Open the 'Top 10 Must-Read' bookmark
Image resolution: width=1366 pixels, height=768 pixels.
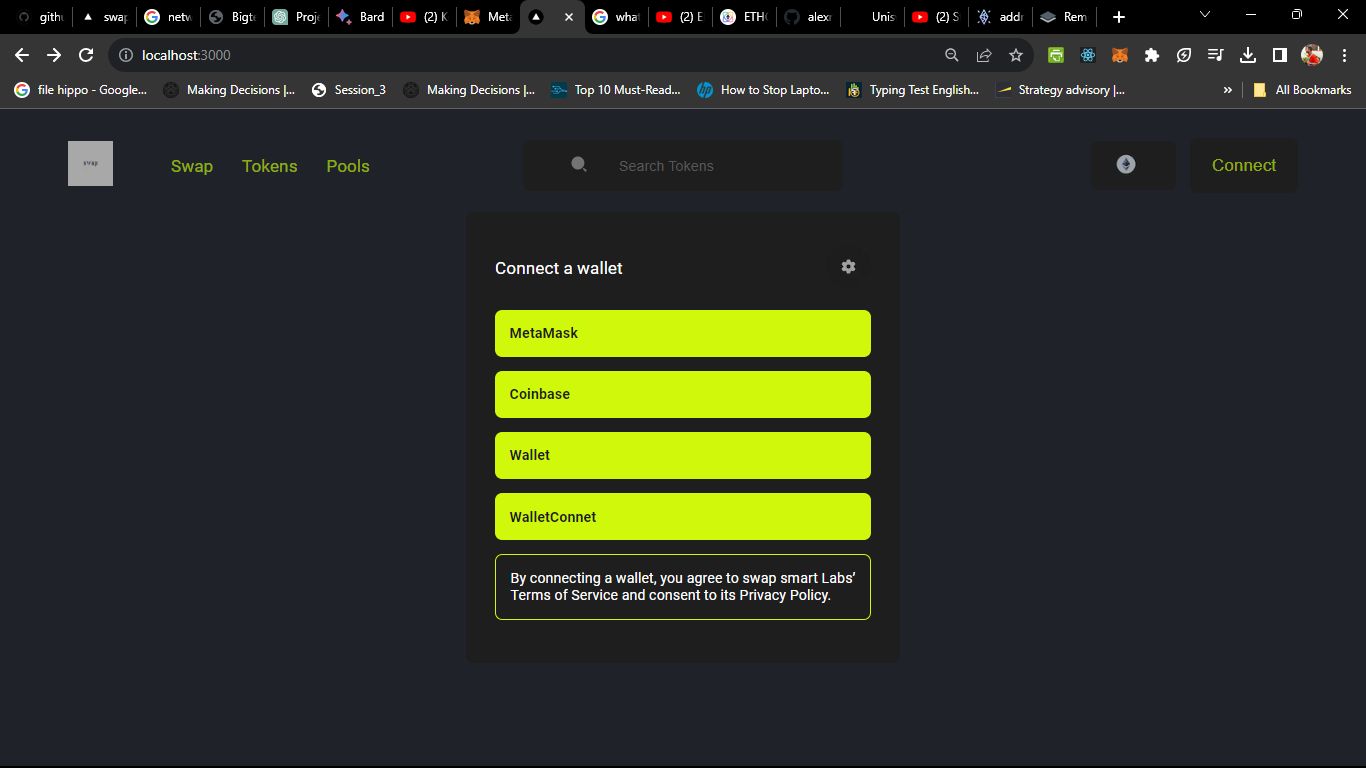(616, 90)
